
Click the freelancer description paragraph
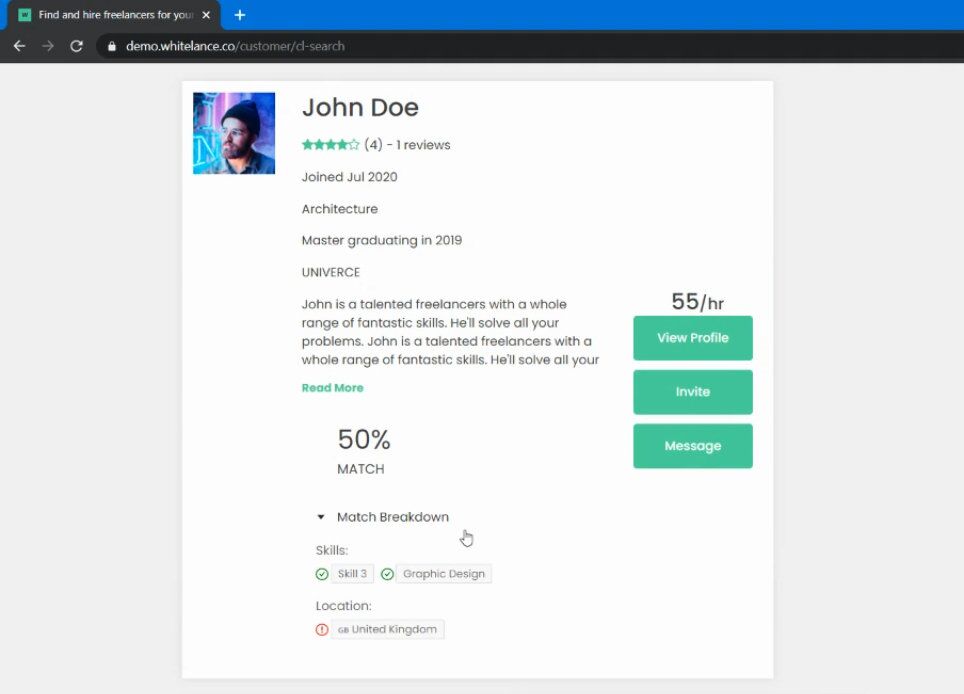(451, 332)
